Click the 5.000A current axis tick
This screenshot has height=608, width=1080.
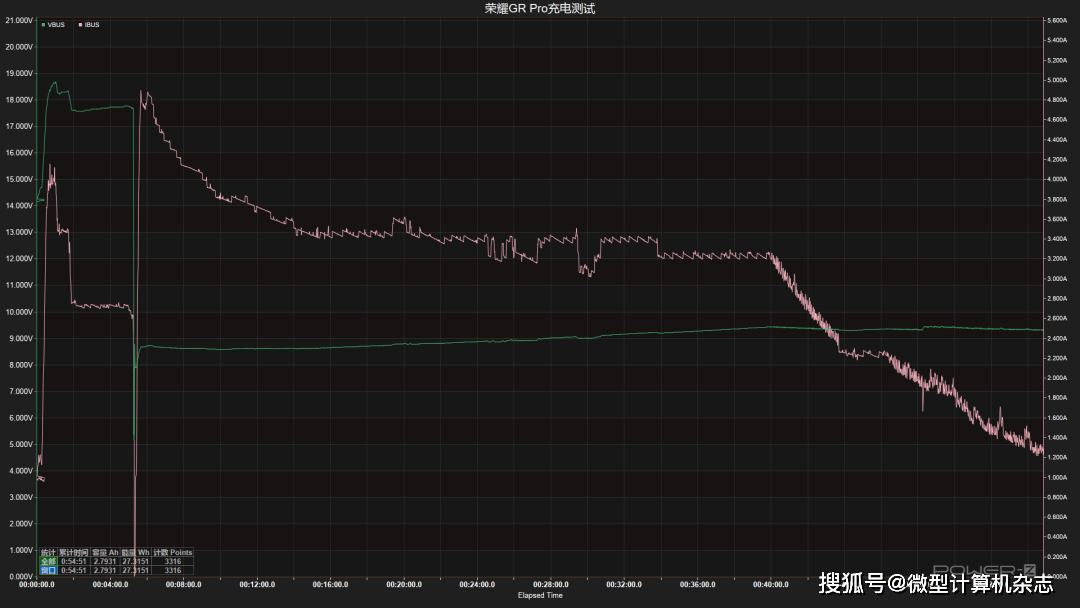coord(1057,80)
